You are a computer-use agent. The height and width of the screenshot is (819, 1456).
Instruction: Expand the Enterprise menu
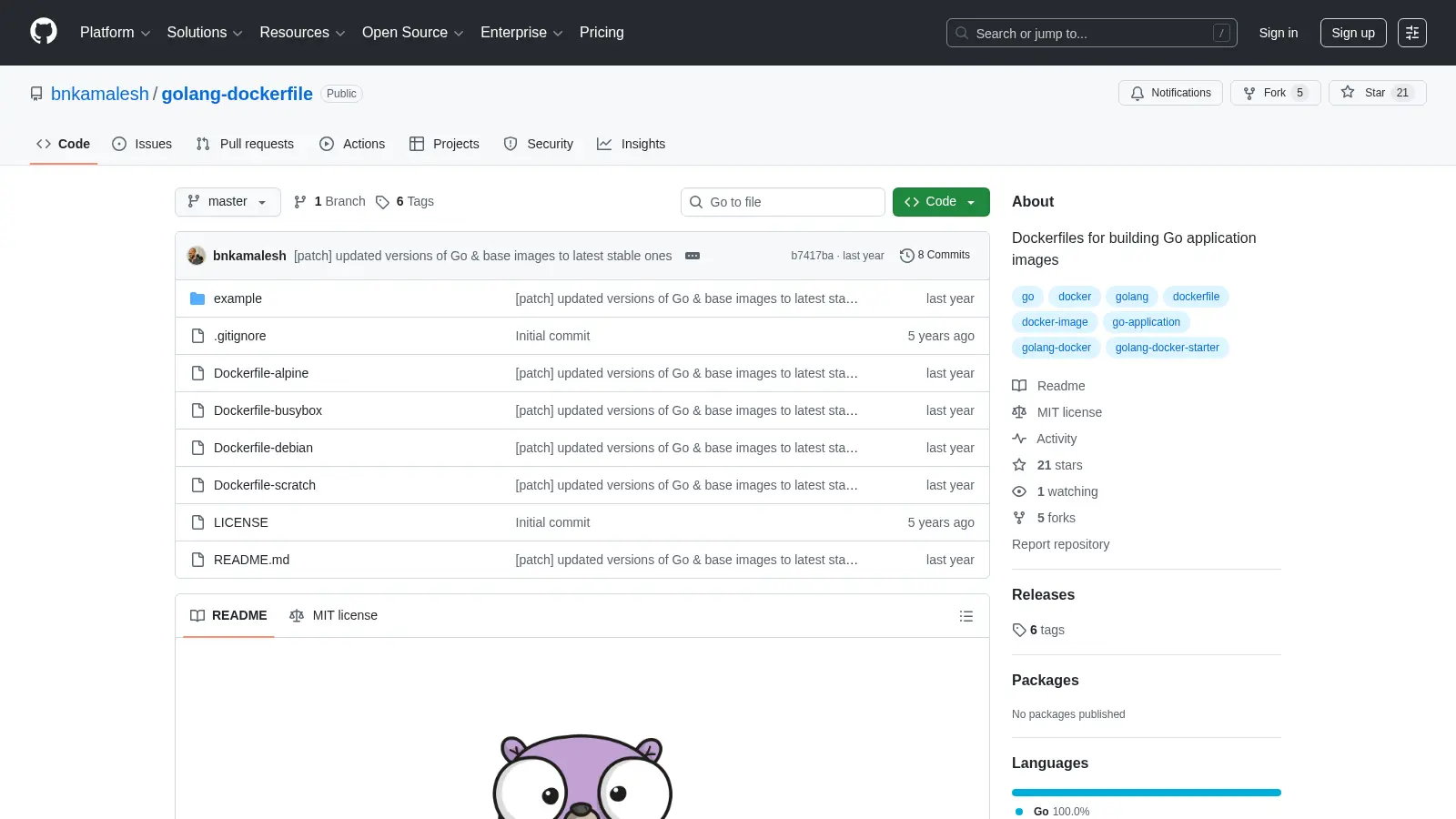coord(521,33)
